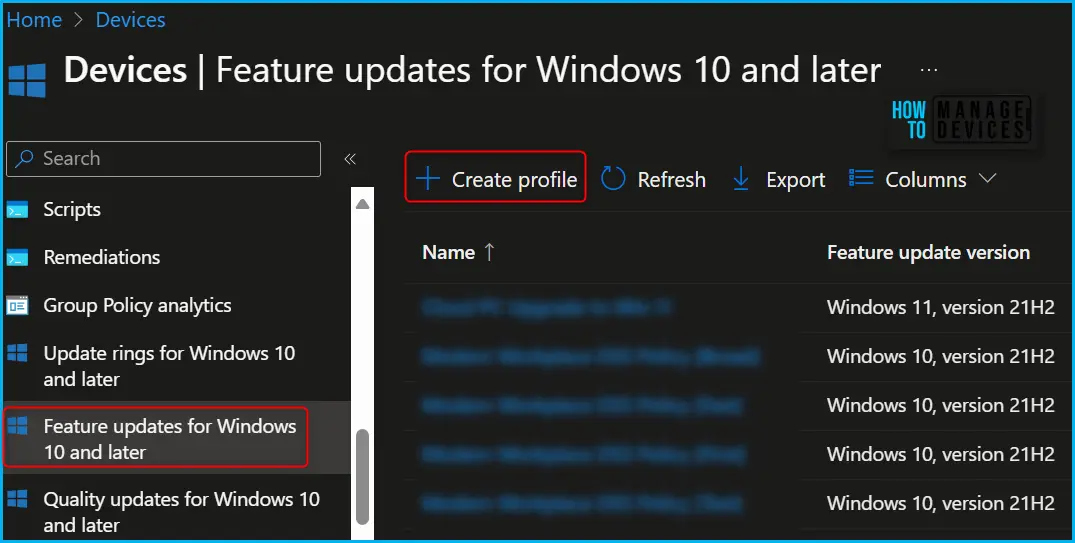Click the Update rings Windows icon
Viewport: 1075px width, 543px height.
pyautogui.click(x=17, y=353)
